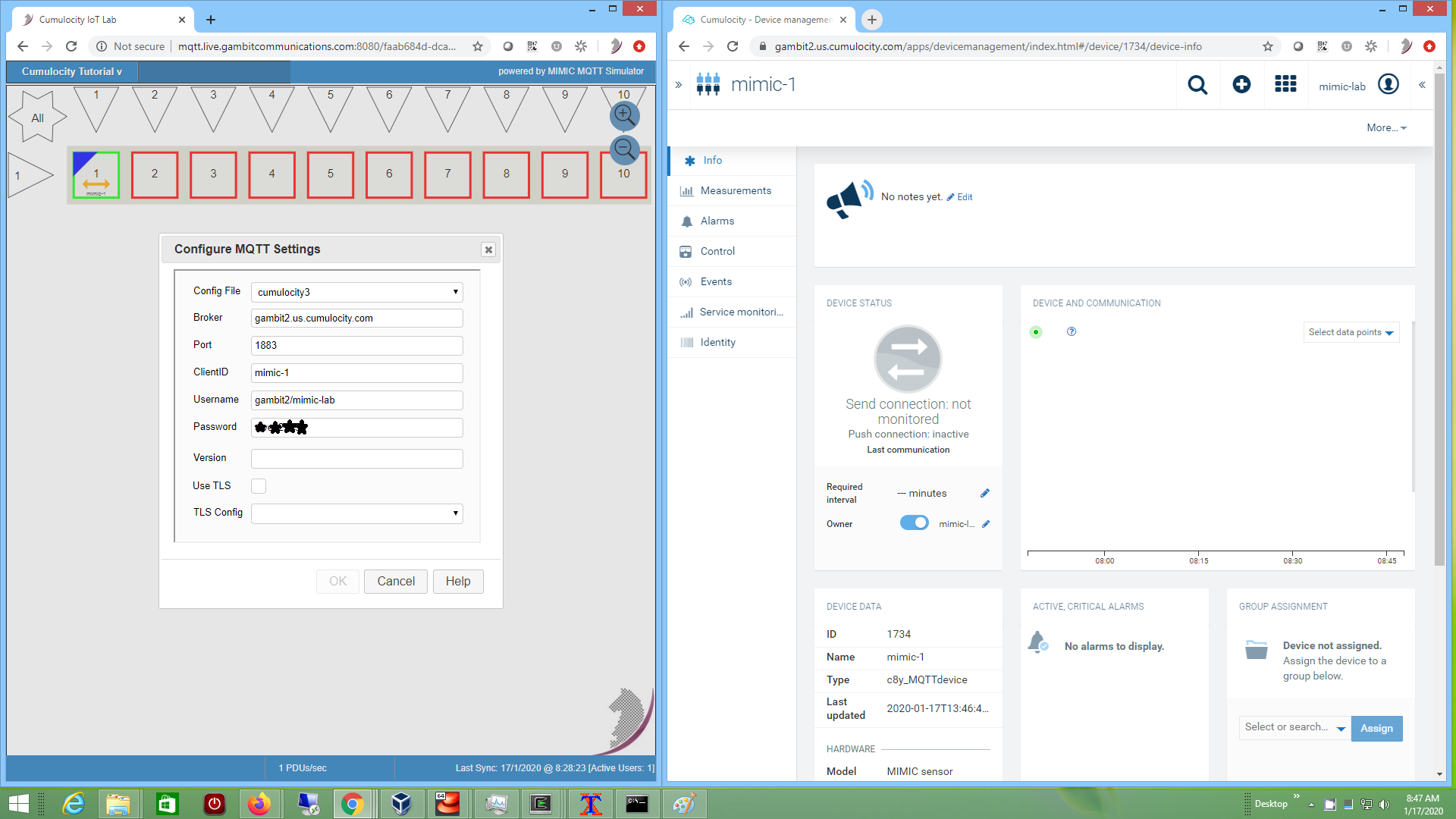Open the Service monitoring tab
This screenshot has width=1456, height=819.
733,312
